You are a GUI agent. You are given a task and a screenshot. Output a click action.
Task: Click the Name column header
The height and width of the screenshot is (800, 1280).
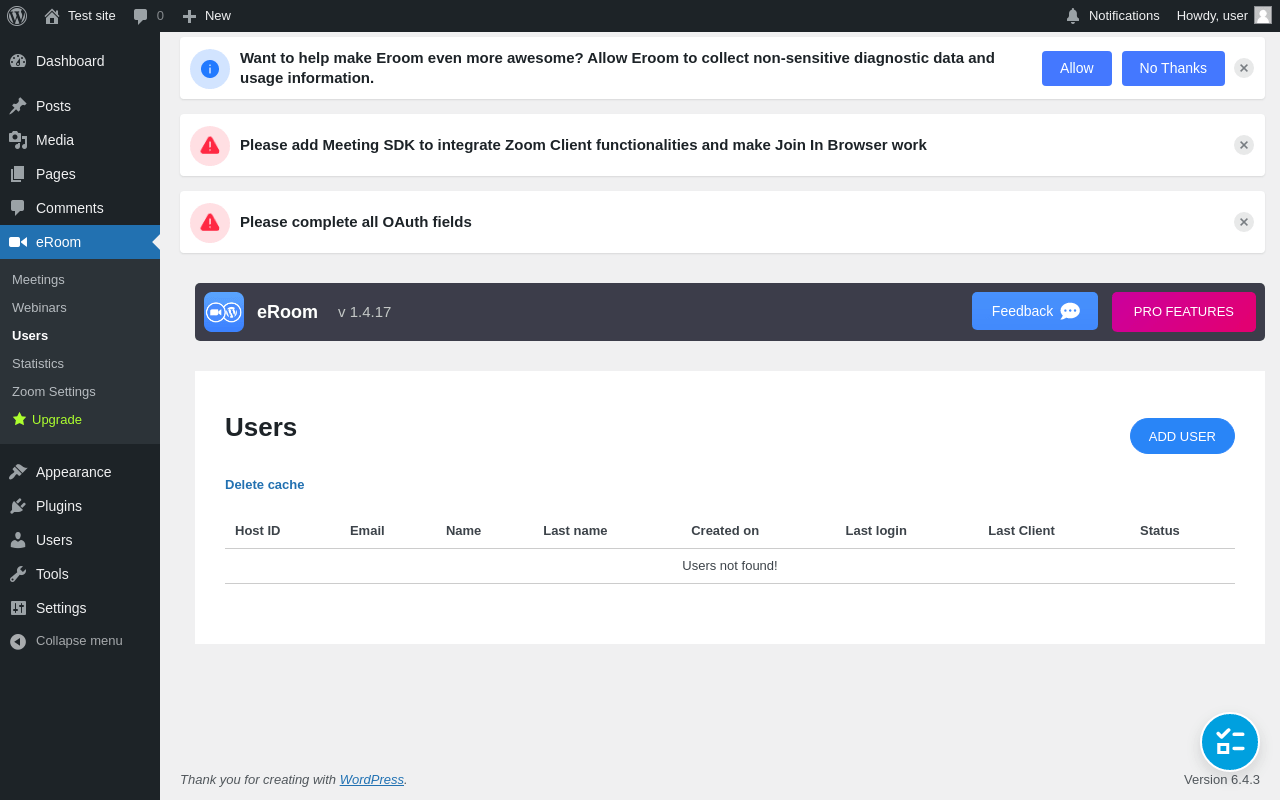(x=463, y=531)
